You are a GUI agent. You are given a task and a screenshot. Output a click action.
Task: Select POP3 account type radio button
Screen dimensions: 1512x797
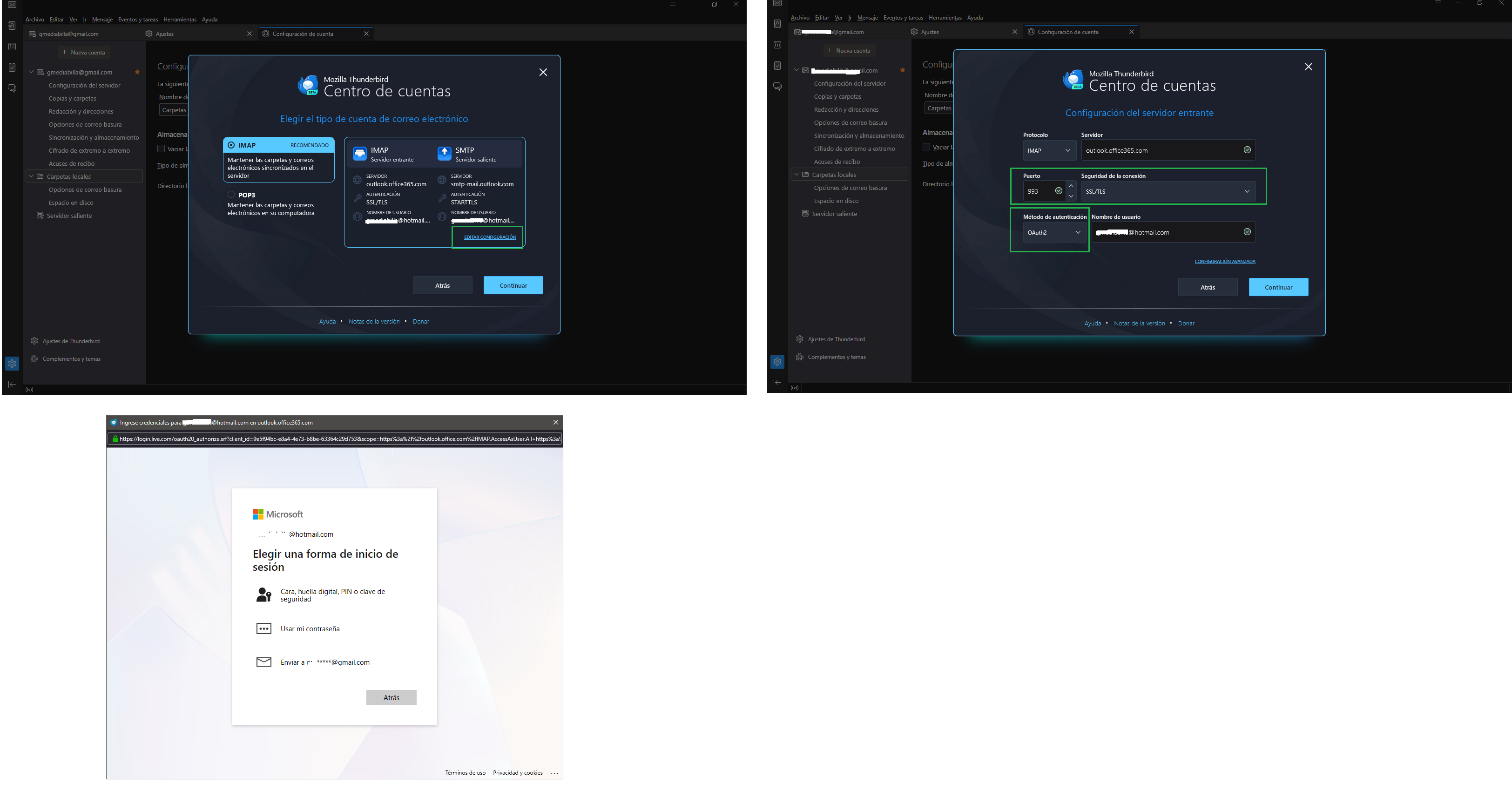(231, 195)
